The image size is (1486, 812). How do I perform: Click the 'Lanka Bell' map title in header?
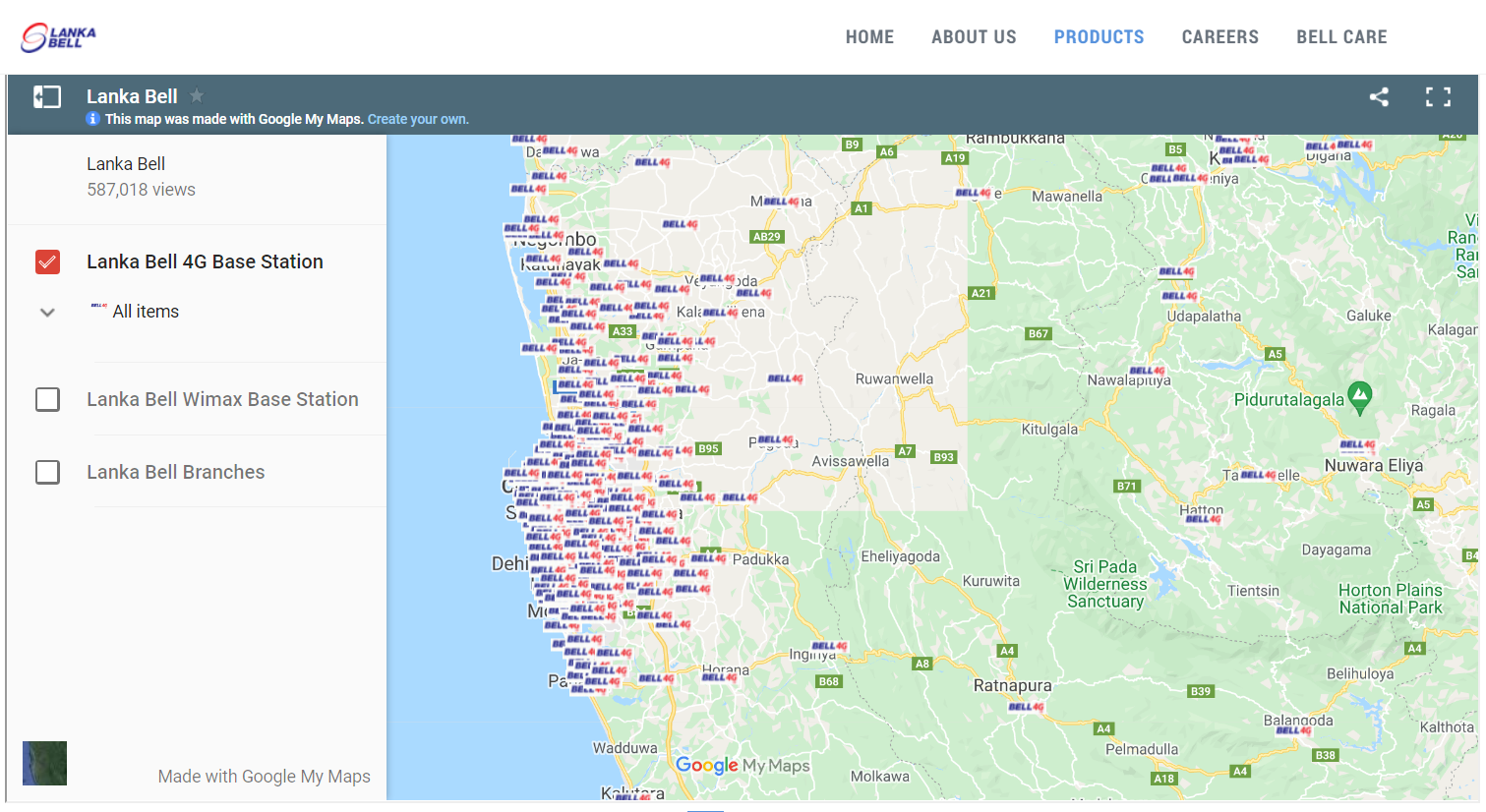[132, 96]
